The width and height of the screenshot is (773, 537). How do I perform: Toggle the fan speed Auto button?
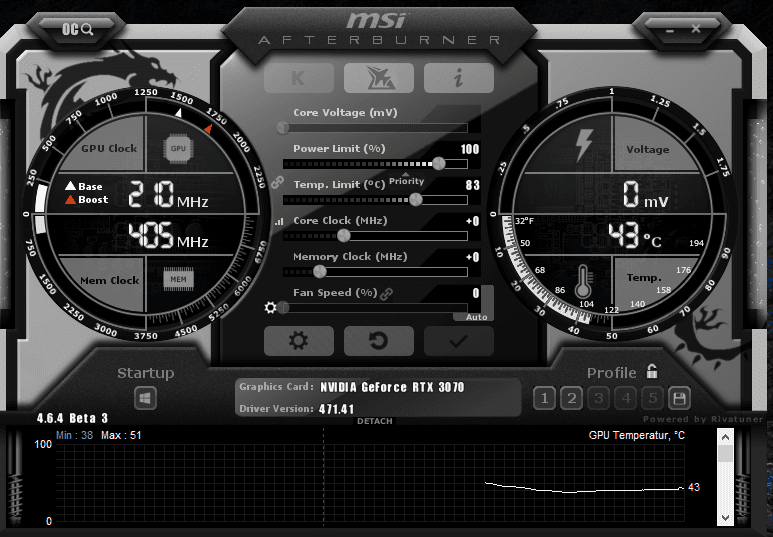476,317
